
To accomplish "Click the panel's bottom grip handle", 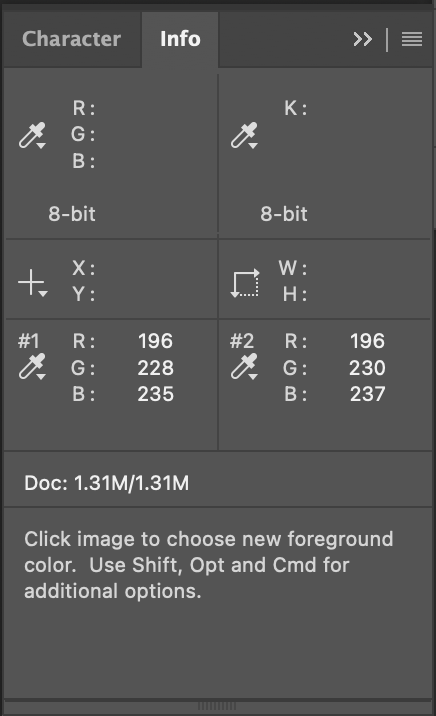I will [217, 706].
